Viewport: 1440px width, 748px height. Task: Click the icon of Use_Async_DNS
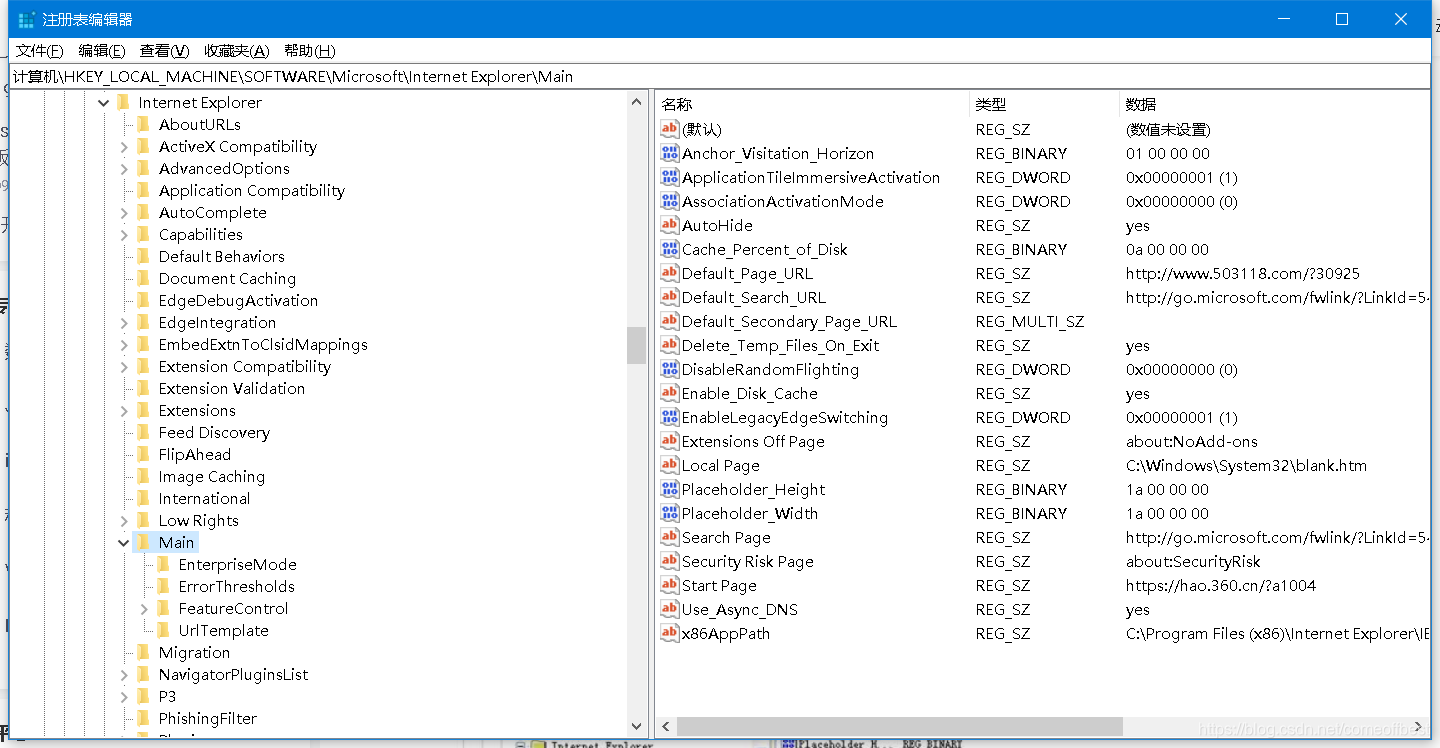click(670, 609)
